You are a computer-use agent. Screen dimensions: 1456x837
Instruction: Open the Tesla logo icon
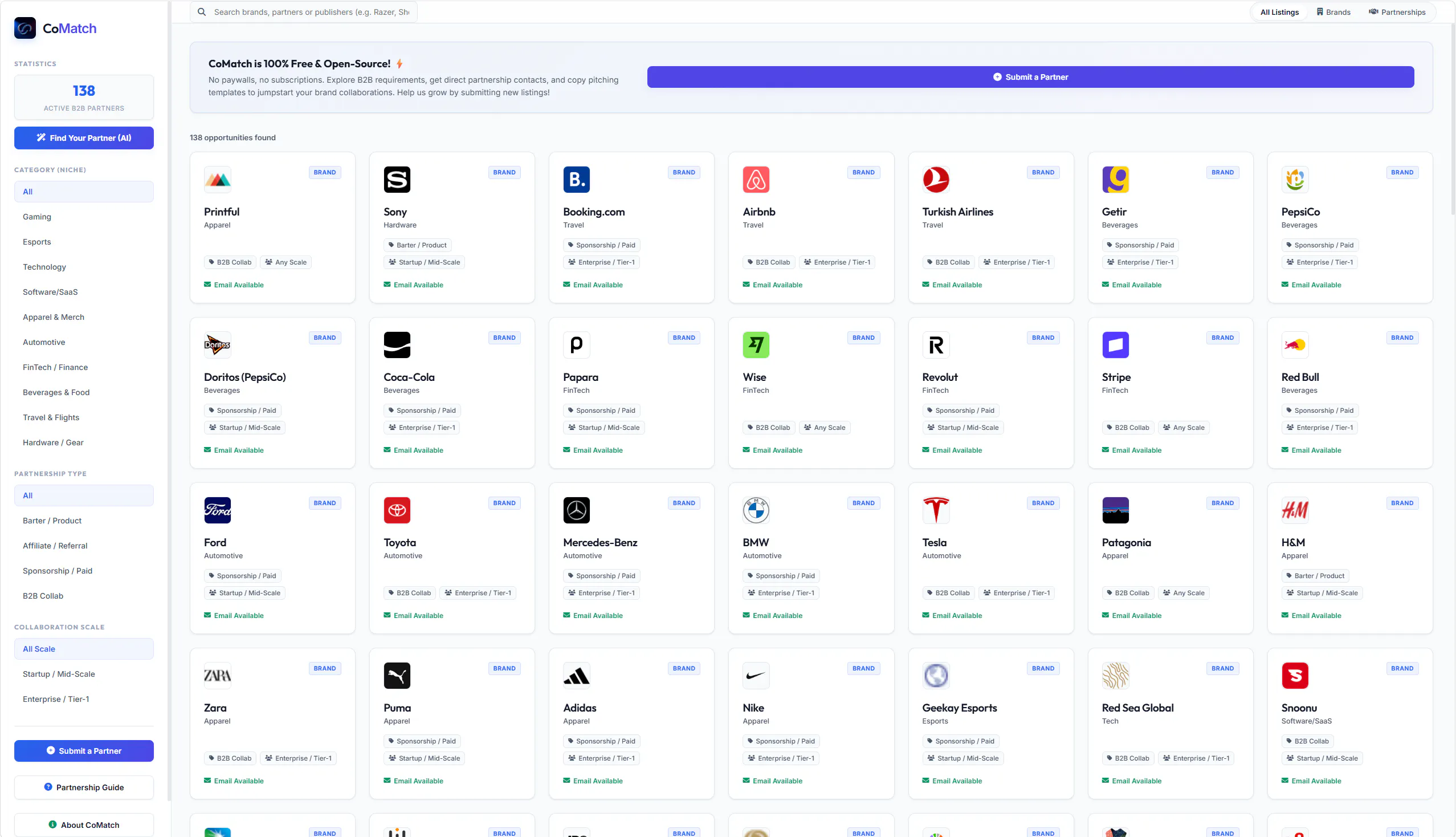point(935,510)
